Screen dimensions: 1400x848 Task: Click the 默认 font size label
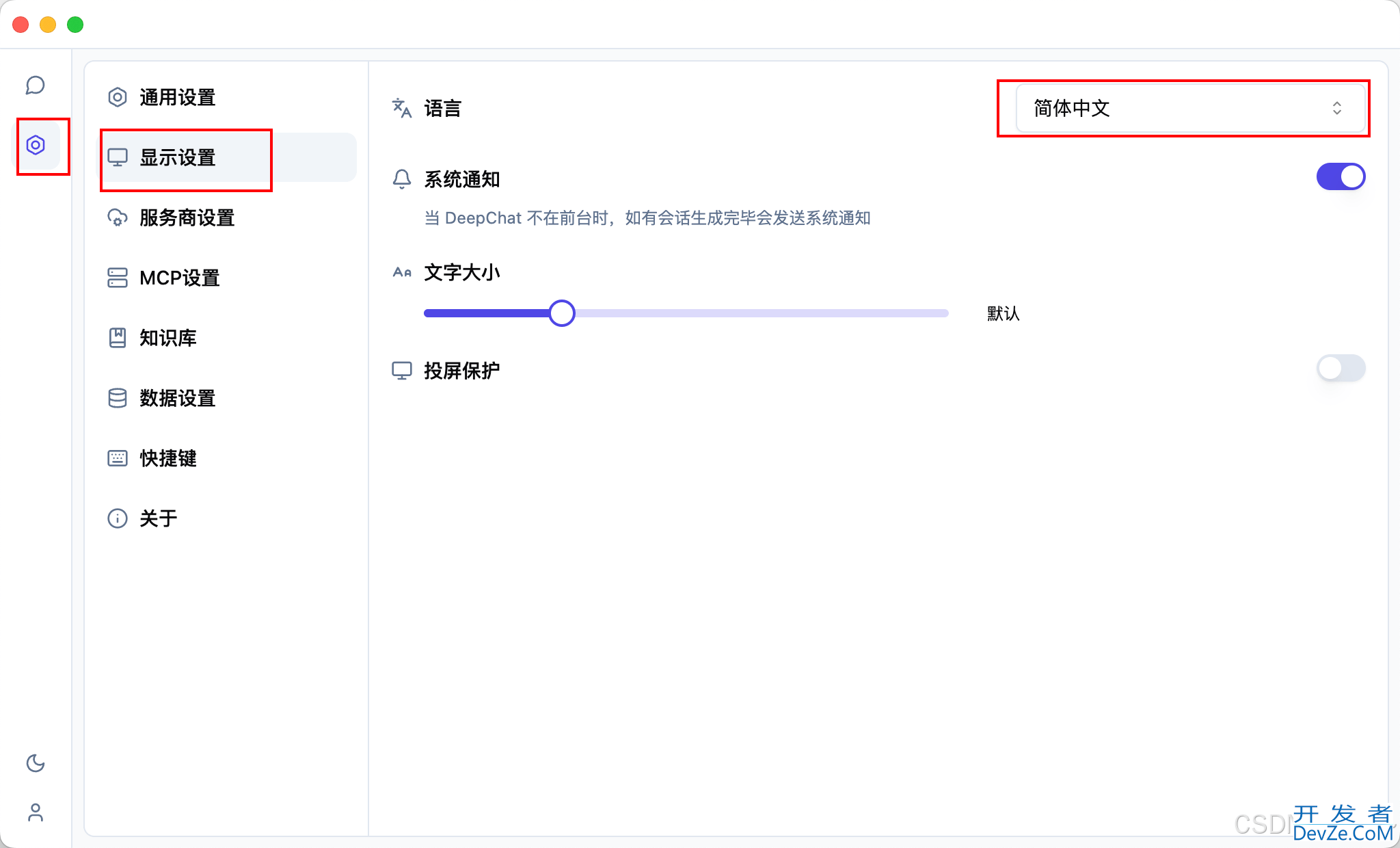[x=1004, y=313]
